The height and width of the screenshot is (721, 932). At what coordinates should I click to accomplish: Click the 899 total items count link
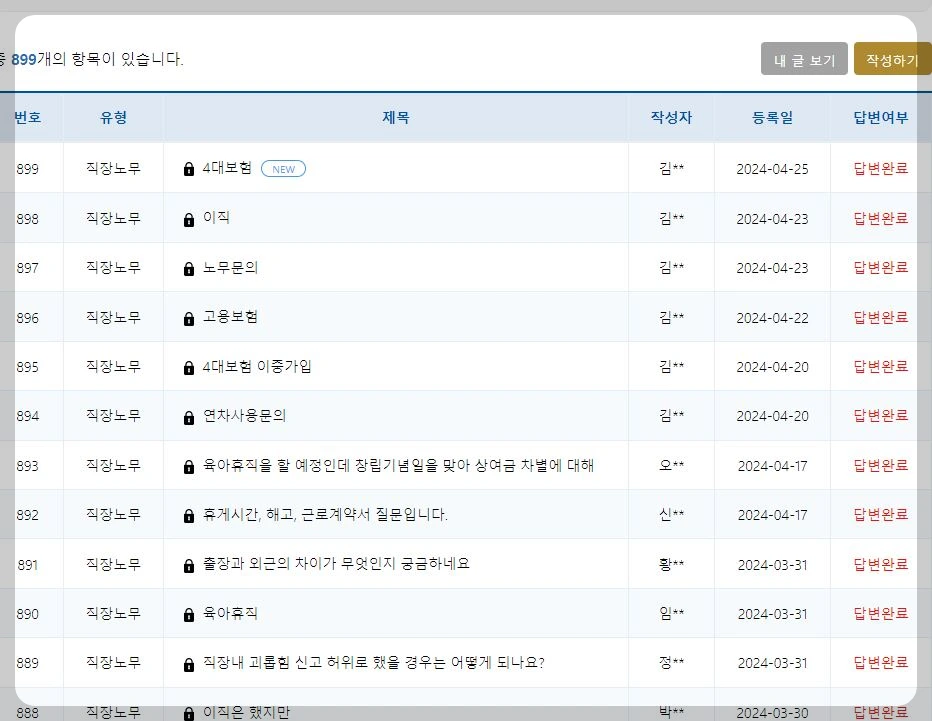(x=22, y=59)
